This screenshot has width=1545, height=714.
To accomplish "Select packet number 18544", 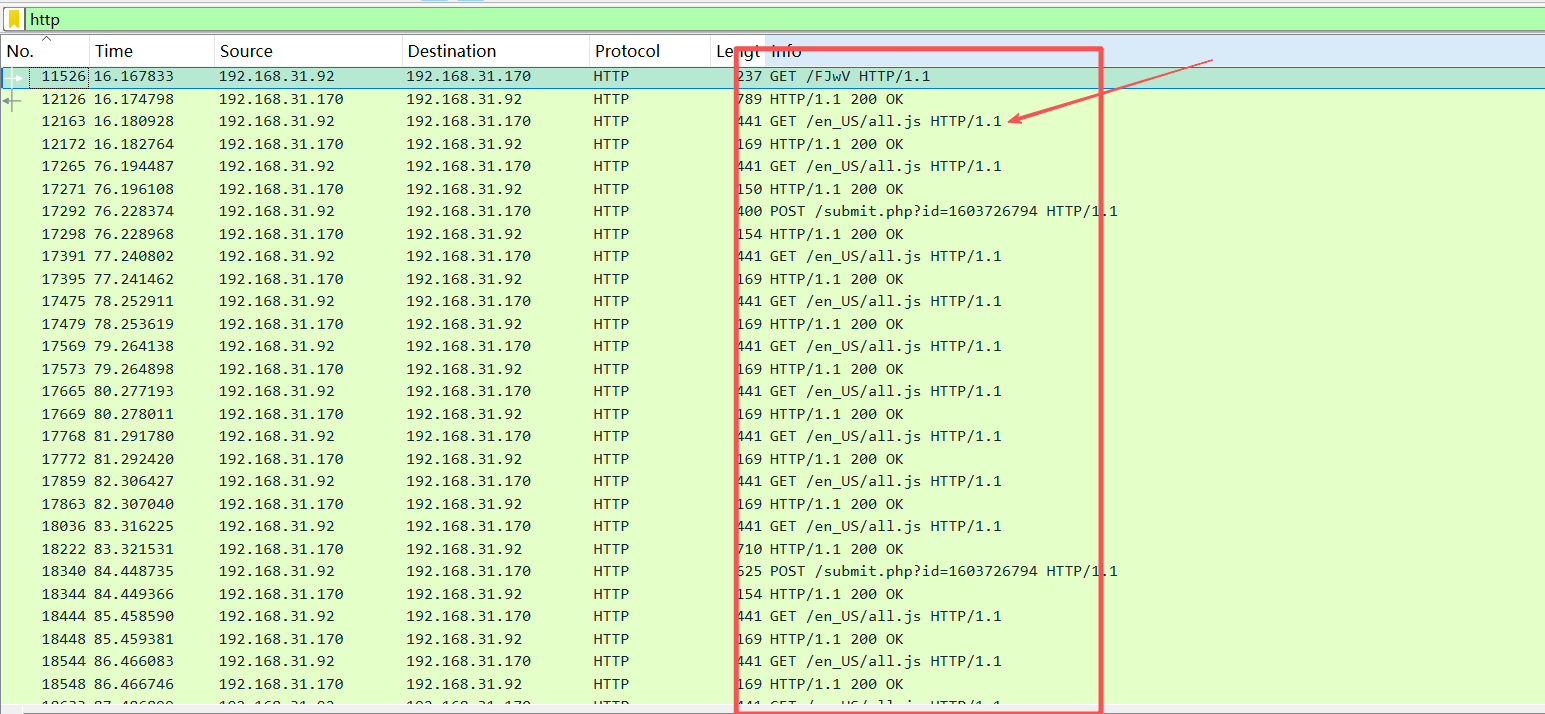I will (x=64, y=661).
